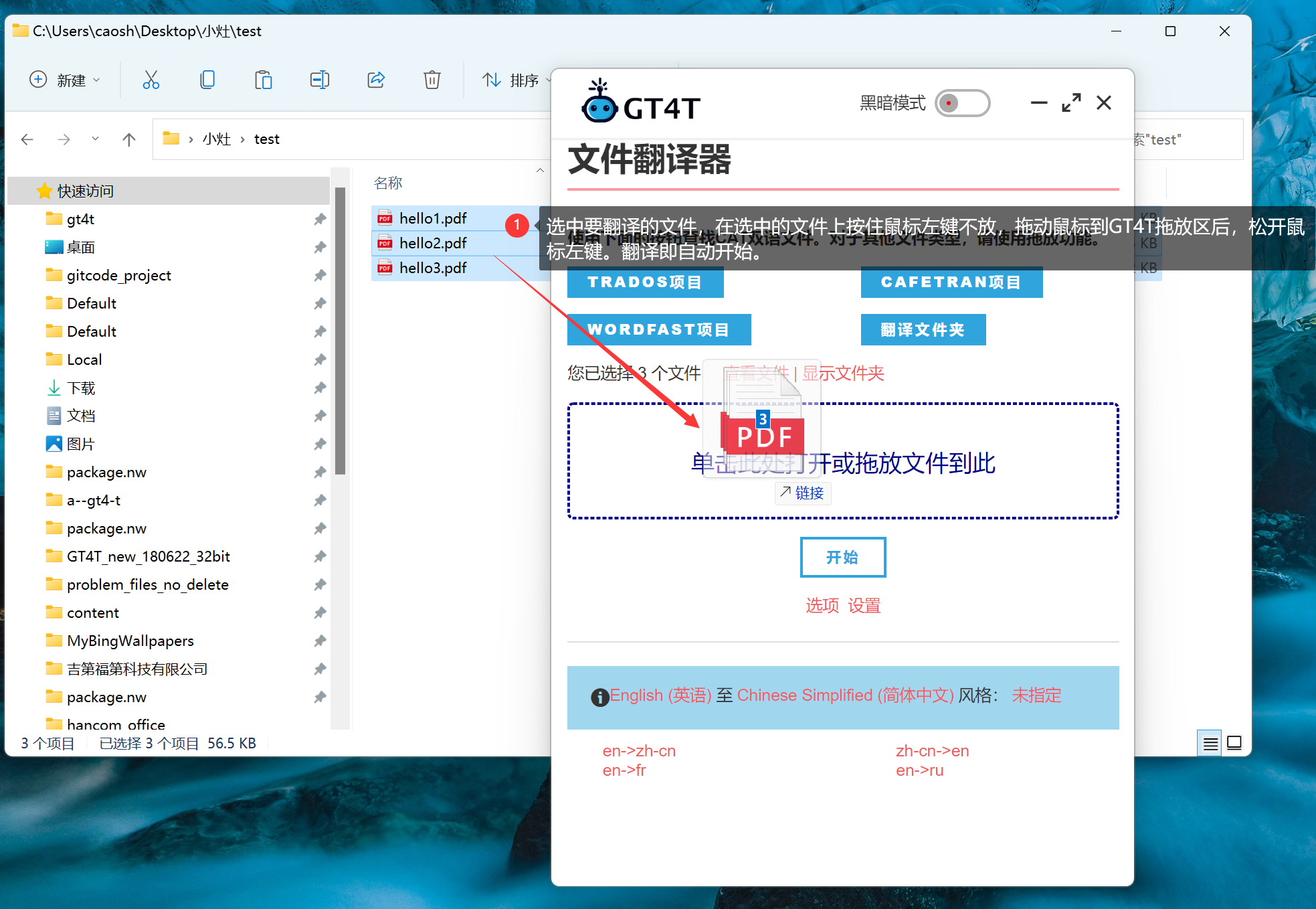1316x909 pixels.
Task: Expand the GT4T window to fullscreen
Action: pyautogui.click(x=1071, y=102)
